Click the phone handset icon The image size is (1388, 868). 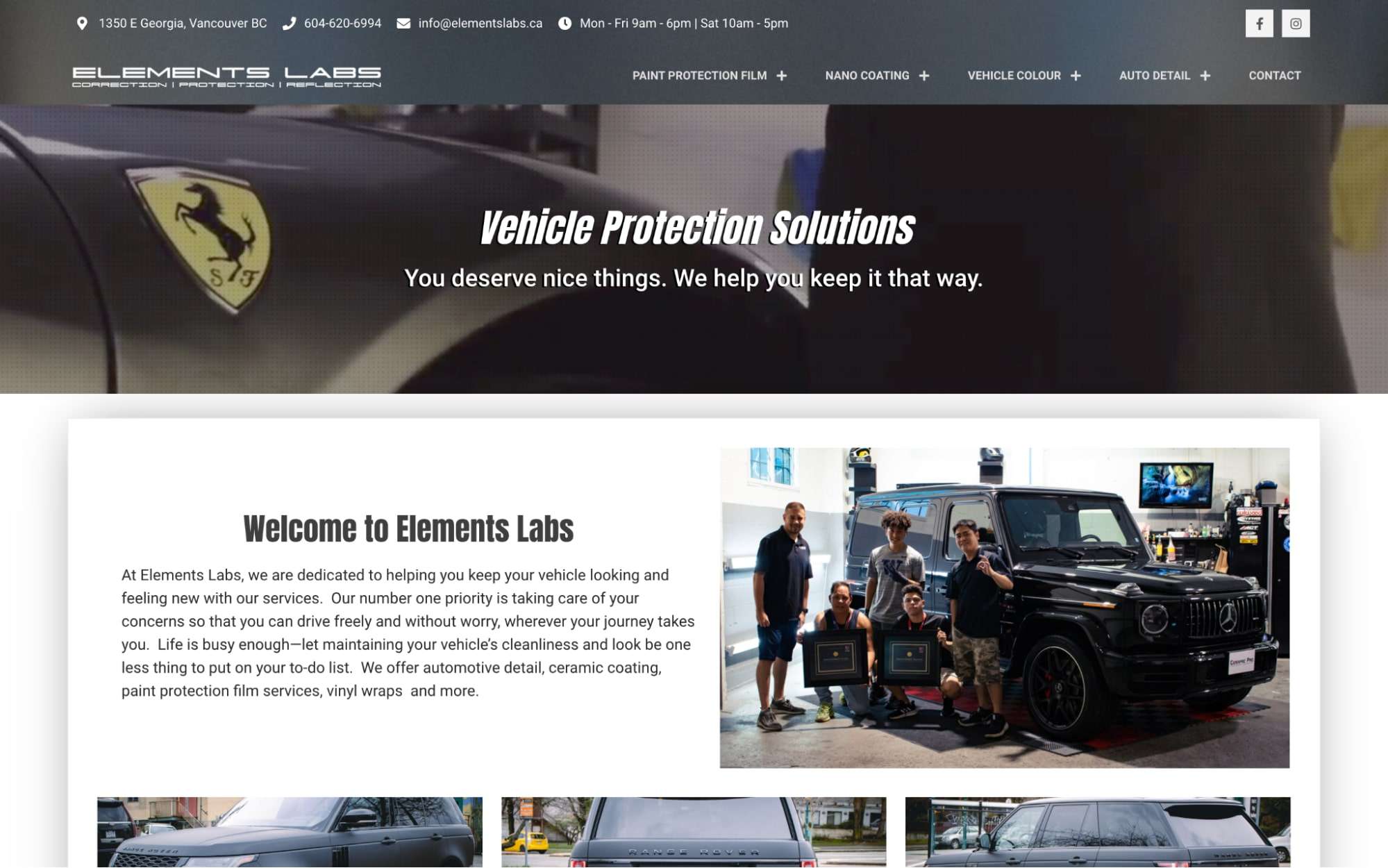[x=290, y=24]
